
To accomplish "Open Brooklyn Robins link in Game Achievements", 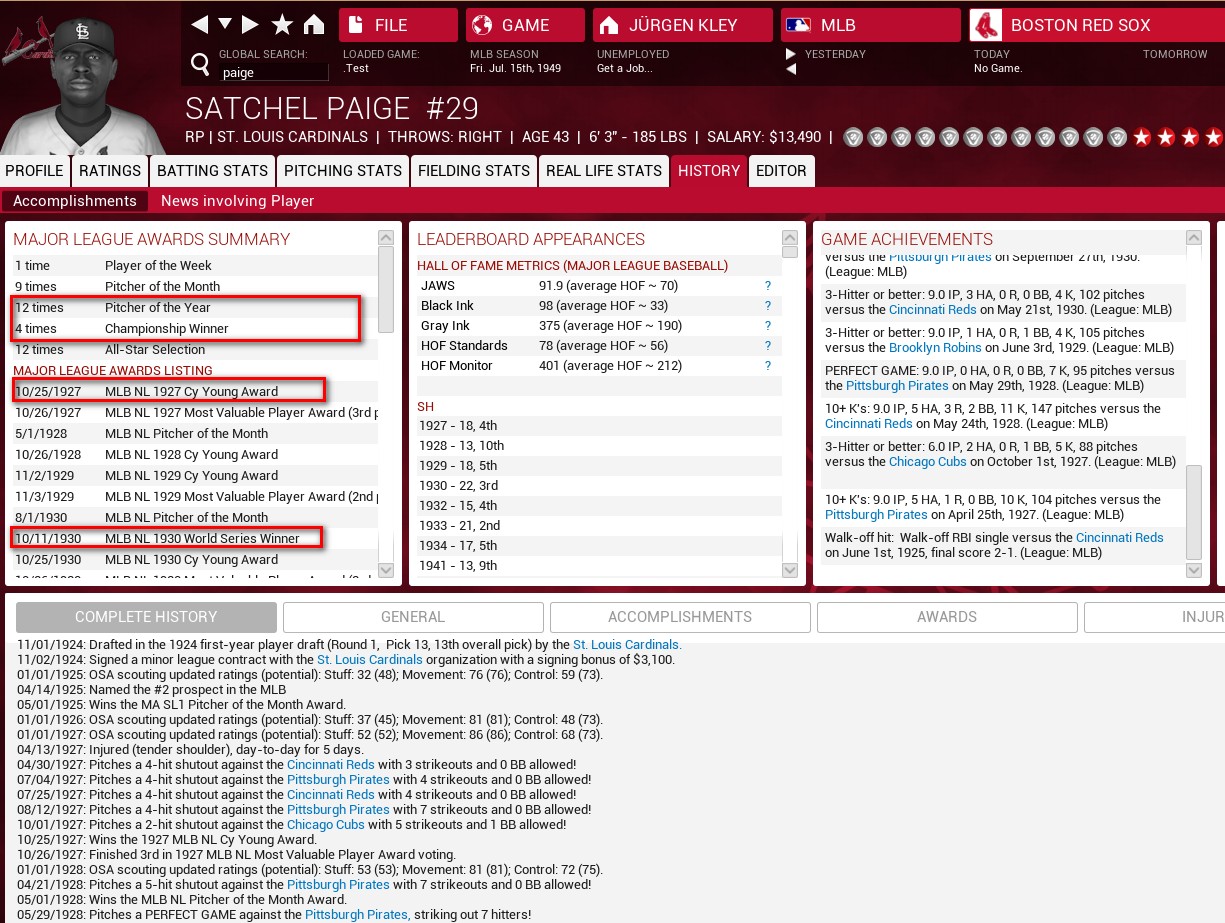I will tap(935, 348).
